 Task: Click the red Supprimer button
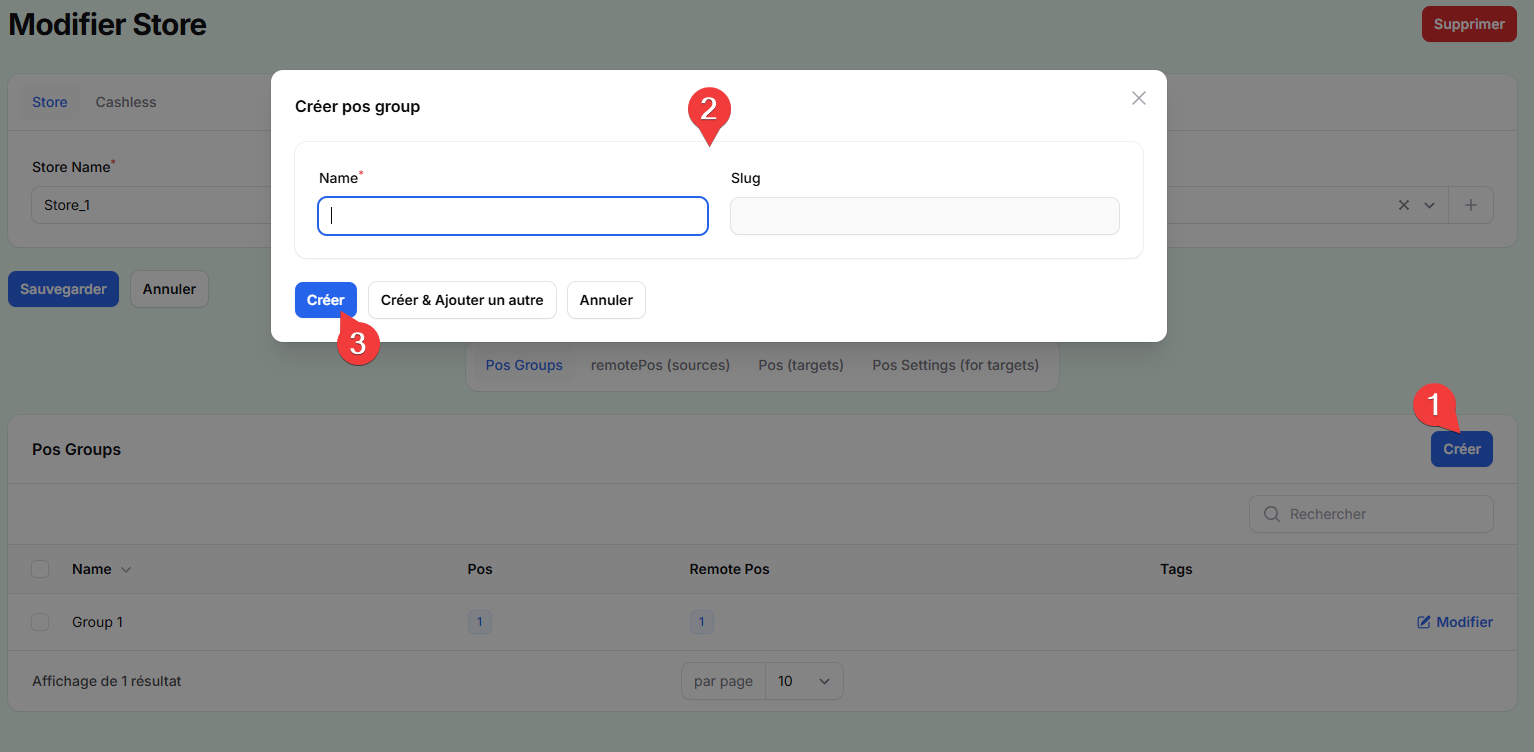[x=1469, y=24]
